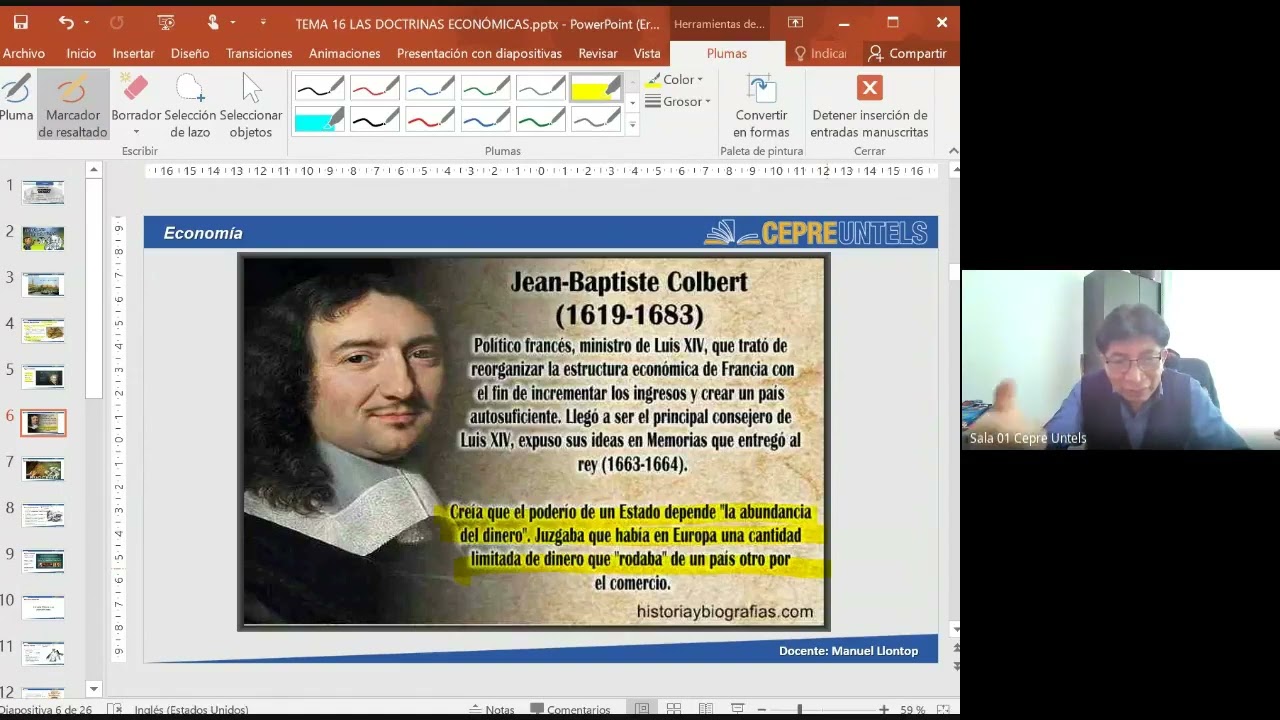Toggle touch/mouse mode icon

coord(213,22)
